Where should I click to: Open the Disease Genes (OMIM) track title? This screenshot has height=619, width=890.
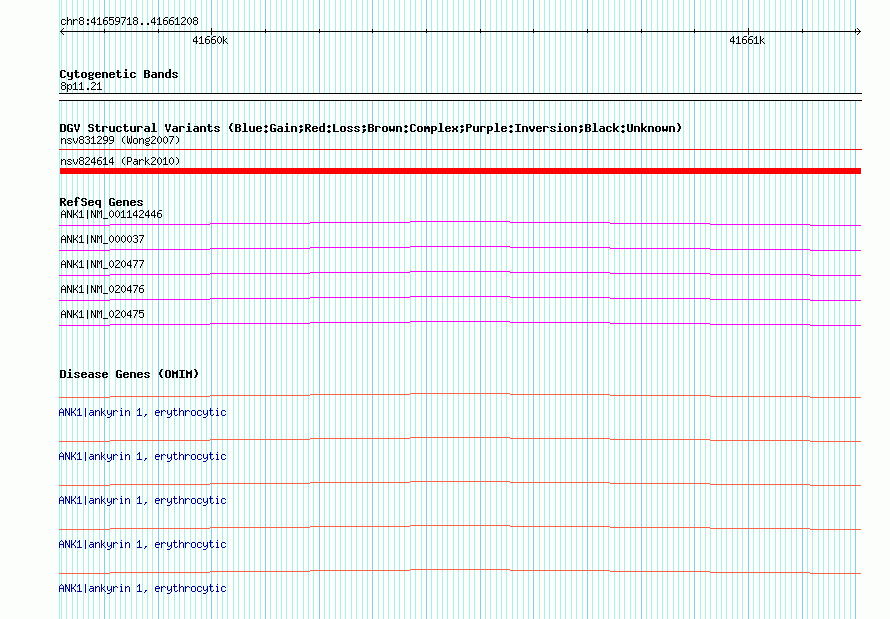(129, 374)
